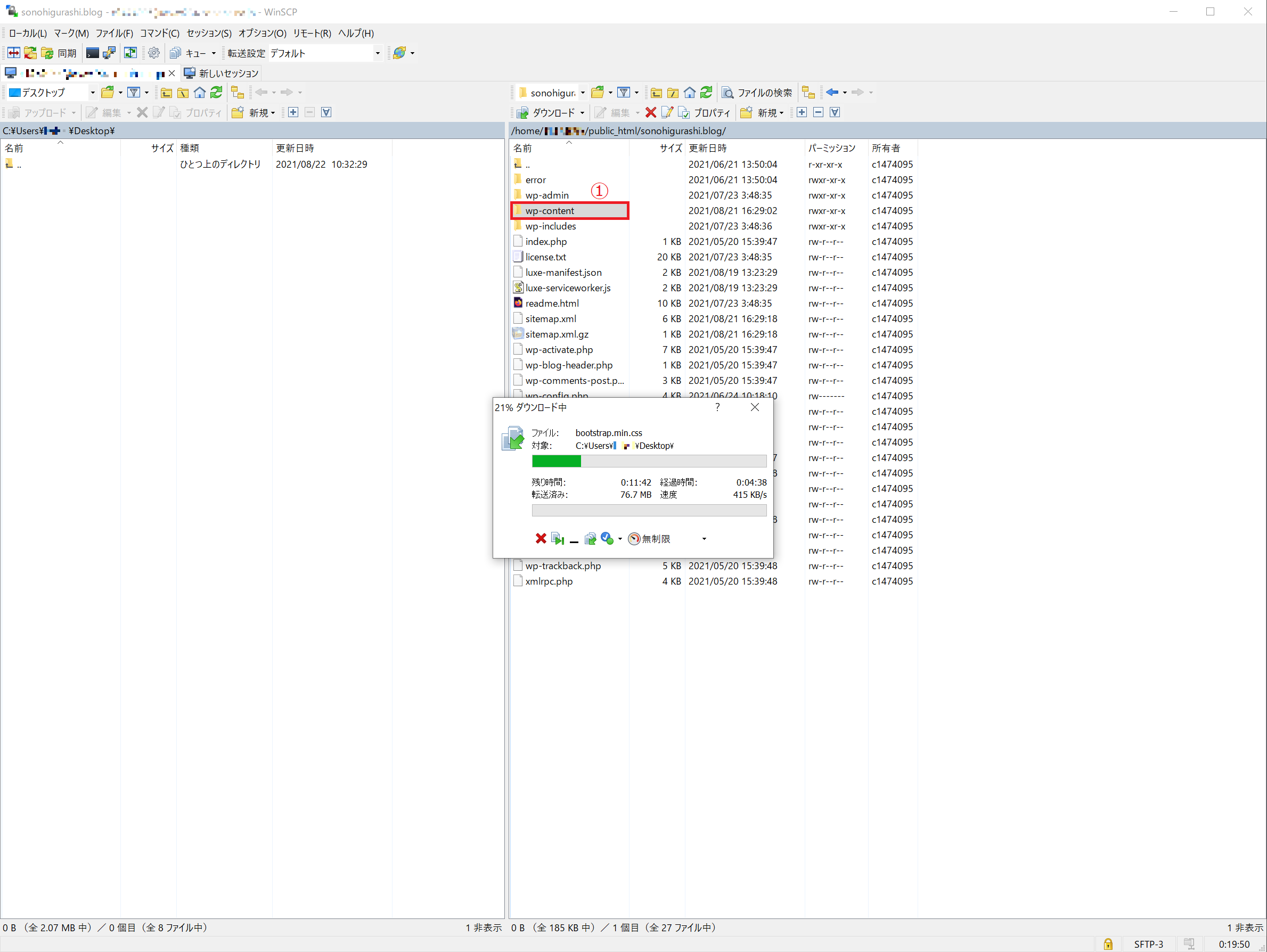The height and width of the screenshot is (952, 1267).
Task: Refresh the remote panel
Action: [706, 92]
